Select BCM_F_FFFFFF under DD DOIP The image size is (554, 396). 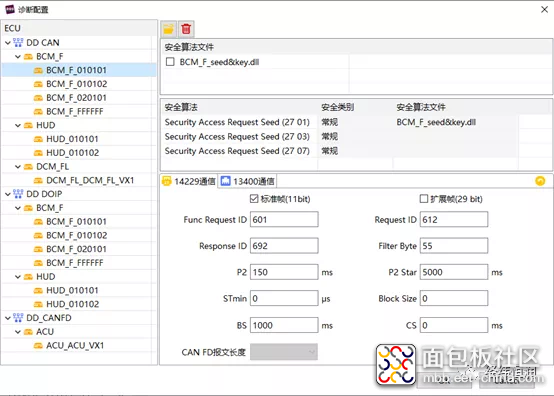[75, 263]
